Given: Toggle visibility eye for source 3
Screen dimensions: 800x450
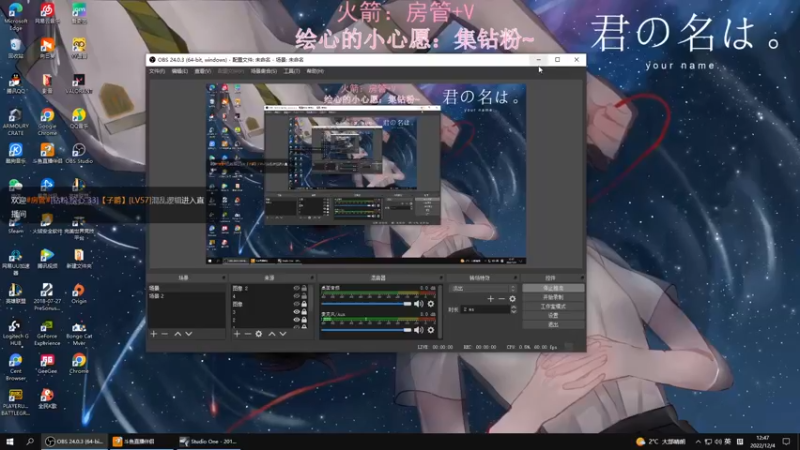Looking at the screenshot, I should click(x=296, y=312).
